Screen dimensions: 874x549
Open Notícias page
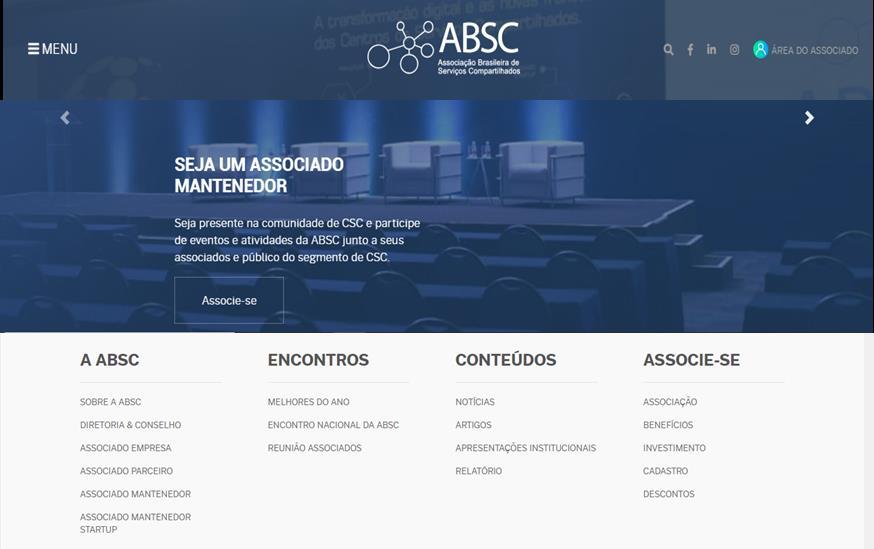pyautogui.click(x=475, y=402)
